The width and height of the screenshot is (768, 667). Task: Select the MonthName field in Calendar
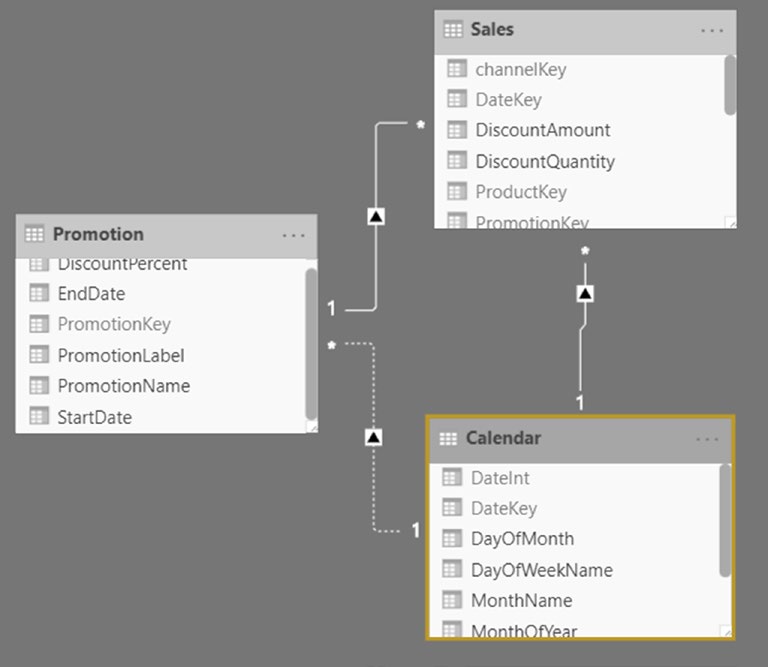pyautogui.click(x=575, y=600)
